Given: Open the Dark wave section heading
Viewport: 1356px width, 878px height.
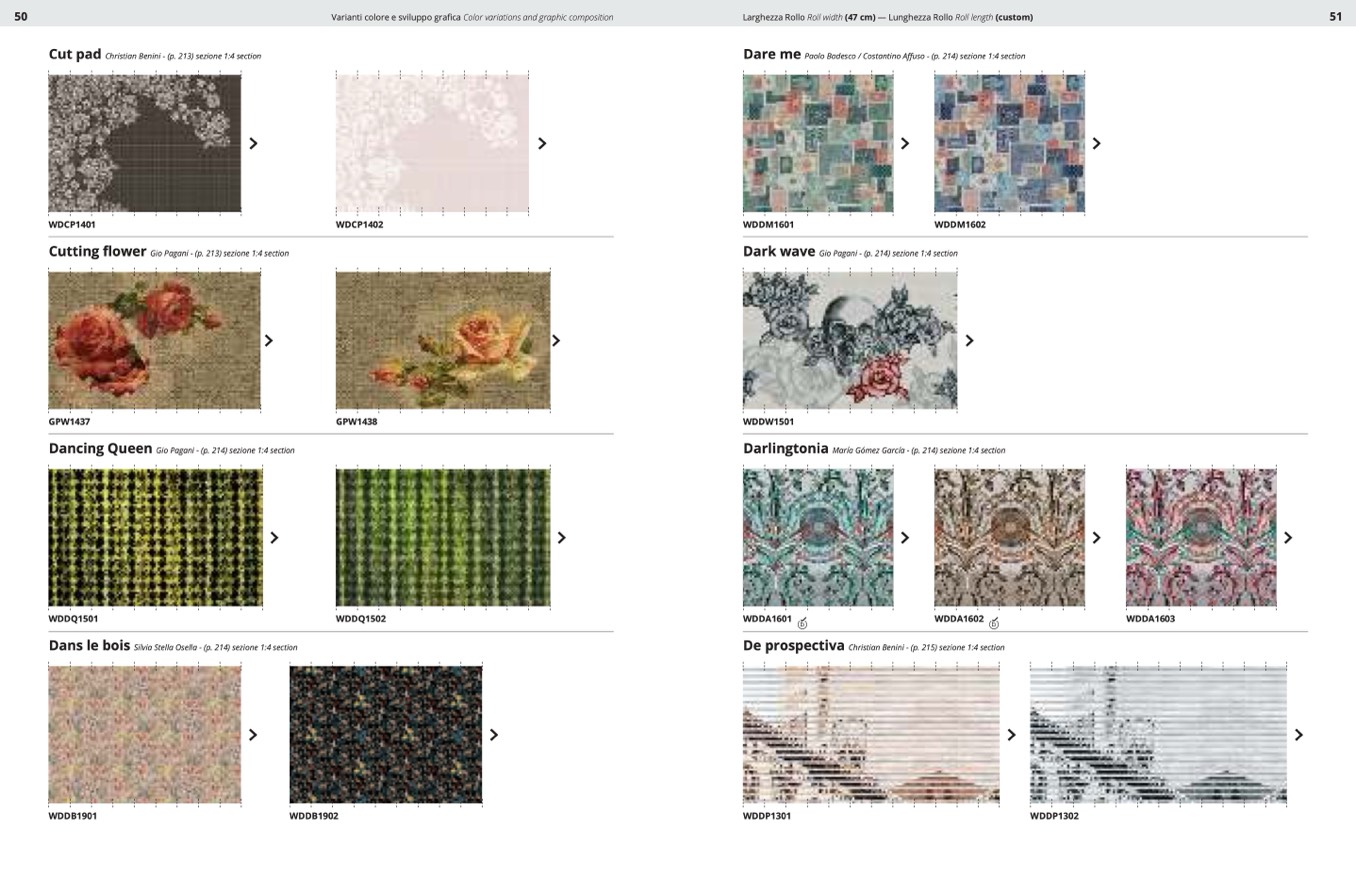Looking at the screenshot, I should [778, 251].
